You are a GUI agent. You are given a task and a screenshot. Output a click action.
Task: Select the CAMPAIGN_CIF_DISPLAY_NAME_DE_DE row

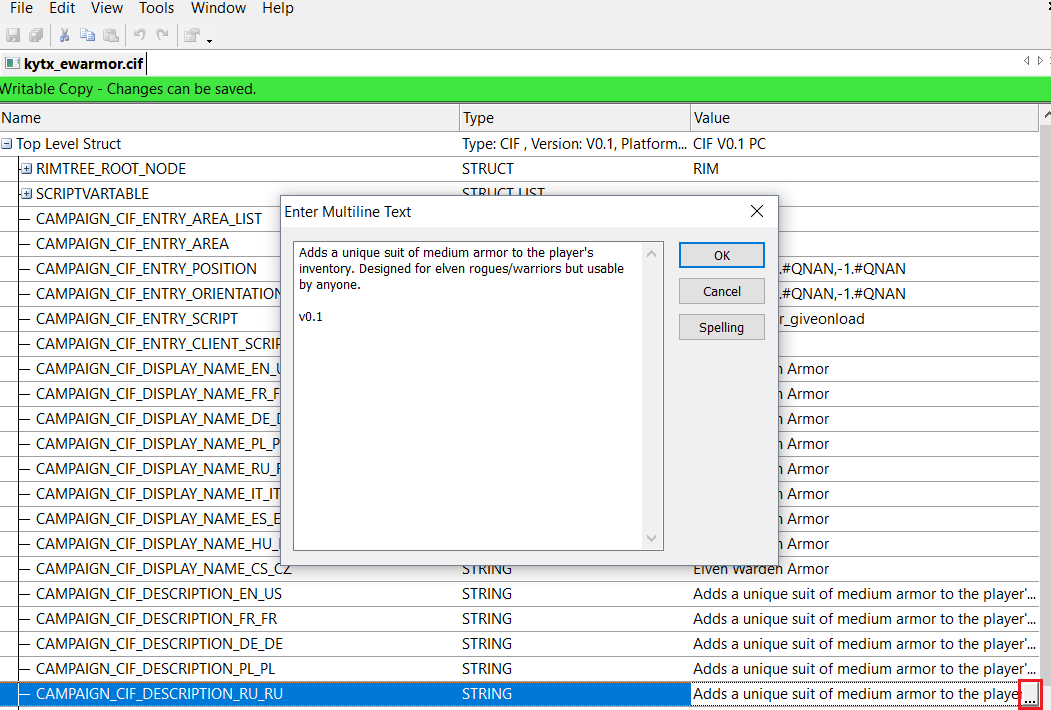pyautogui.click(x=158, y=419)
